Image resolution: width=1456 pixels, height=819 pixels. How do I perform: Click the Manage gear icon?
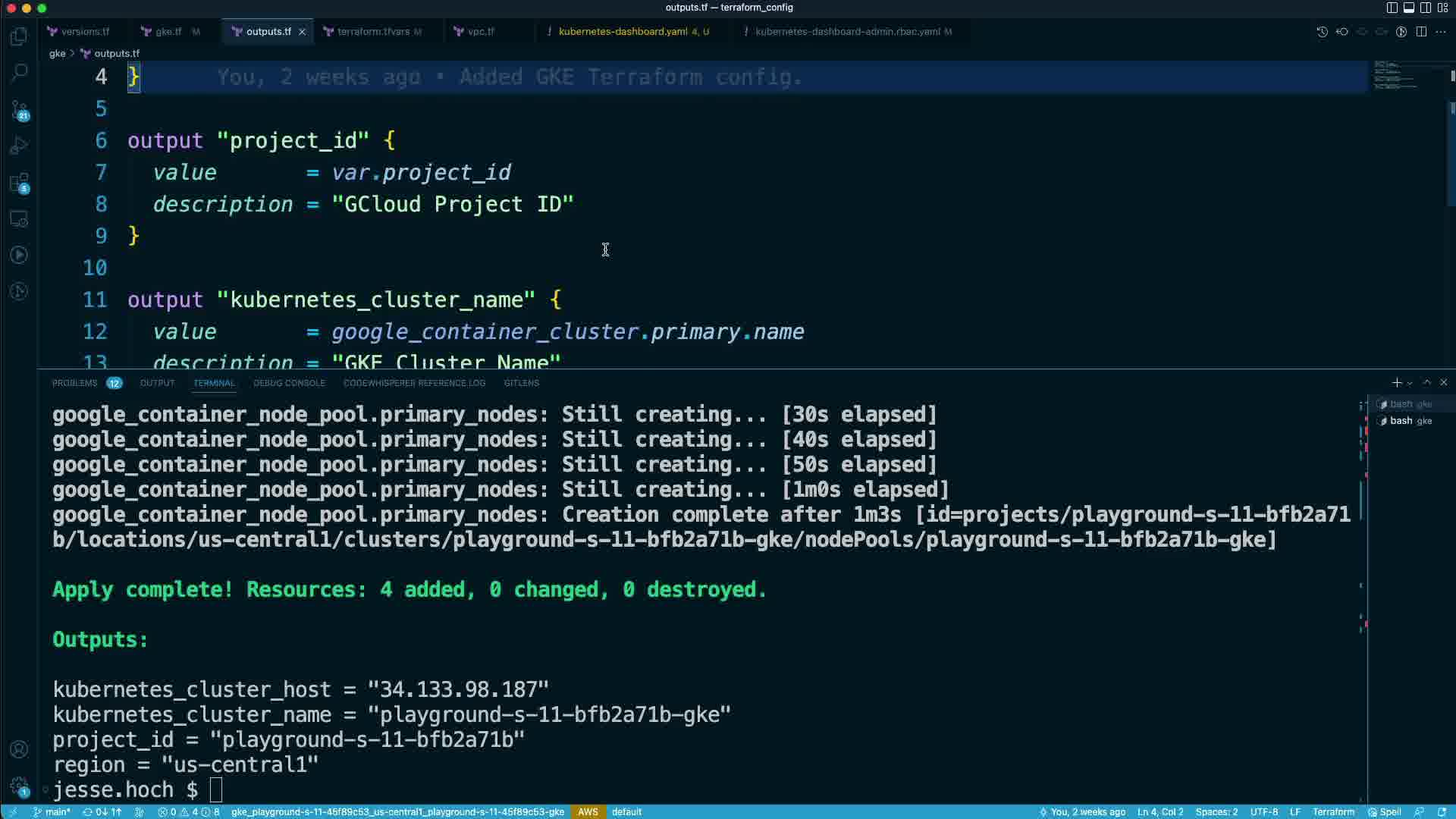[19, 786]
